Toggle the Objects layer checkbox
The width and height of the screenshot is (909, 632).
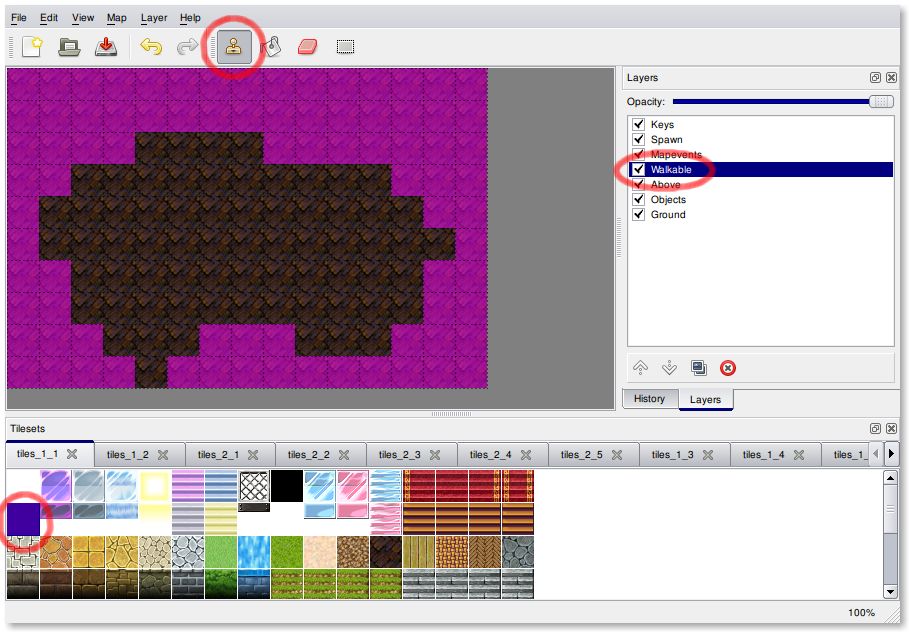pos(638,199)
